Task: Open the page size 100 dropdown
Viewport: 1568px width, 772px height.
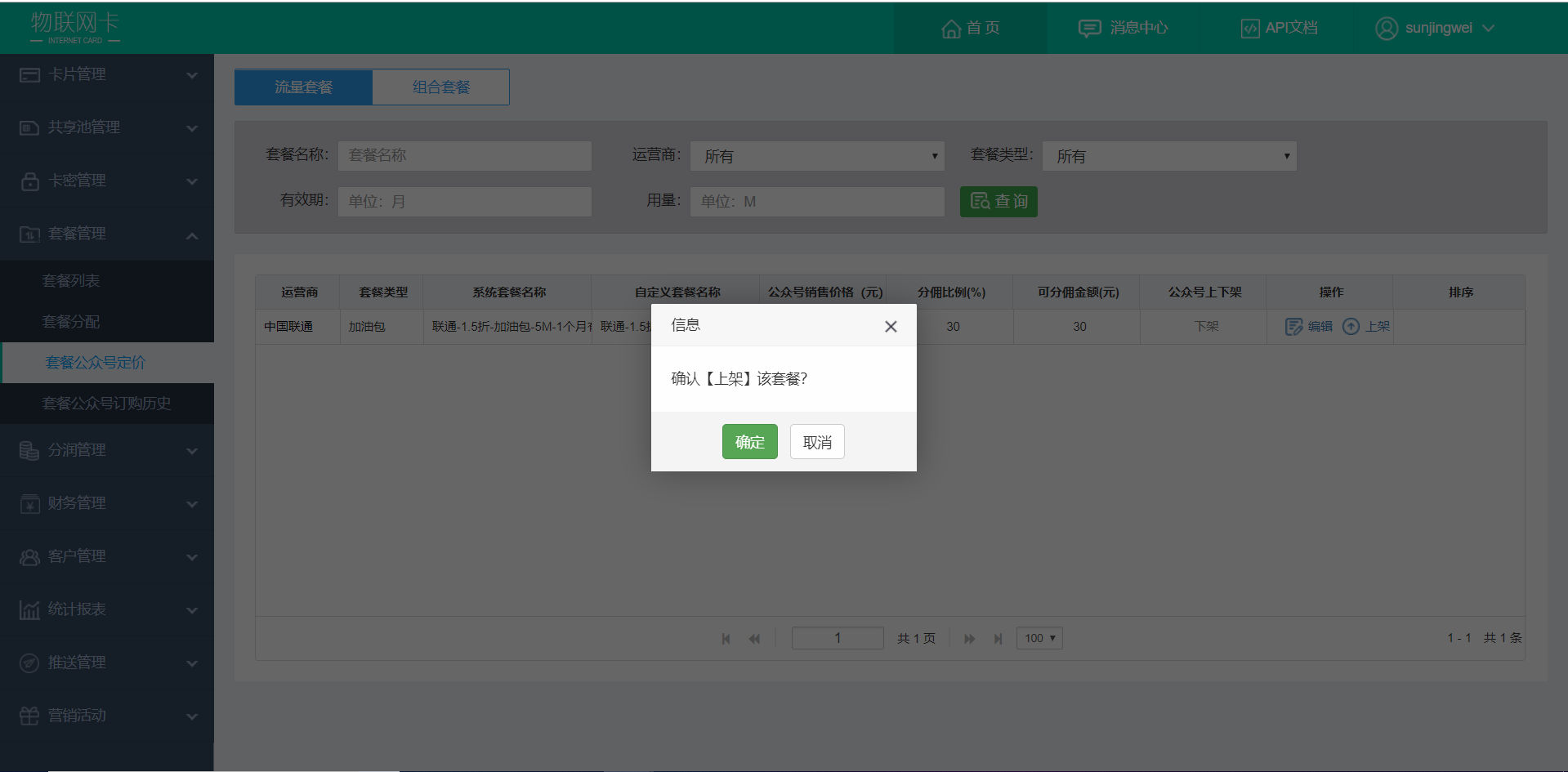Action: click(1039, 638)
